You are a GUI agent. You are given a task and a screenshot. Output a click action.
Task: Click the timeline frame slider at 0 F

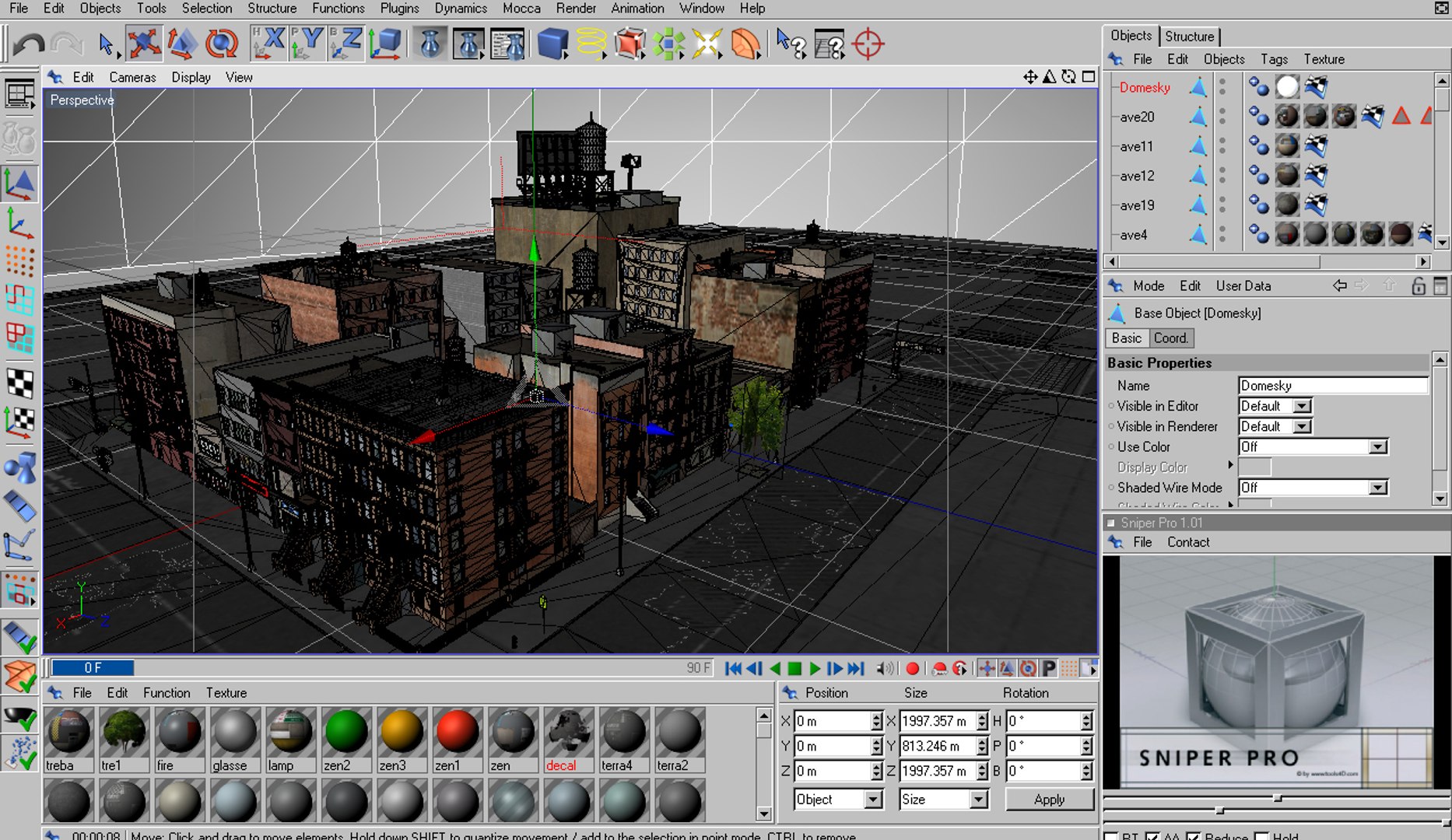pos(93,668)
